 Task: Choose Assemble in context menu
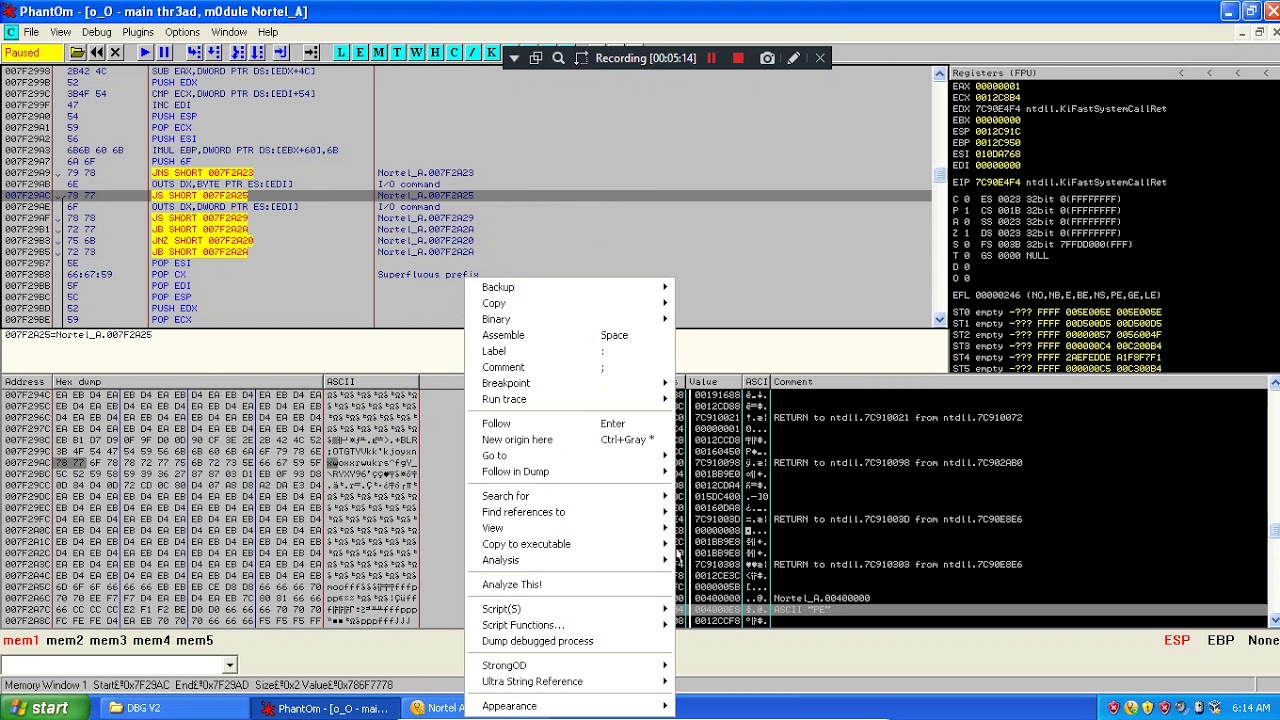pos(570,335)
